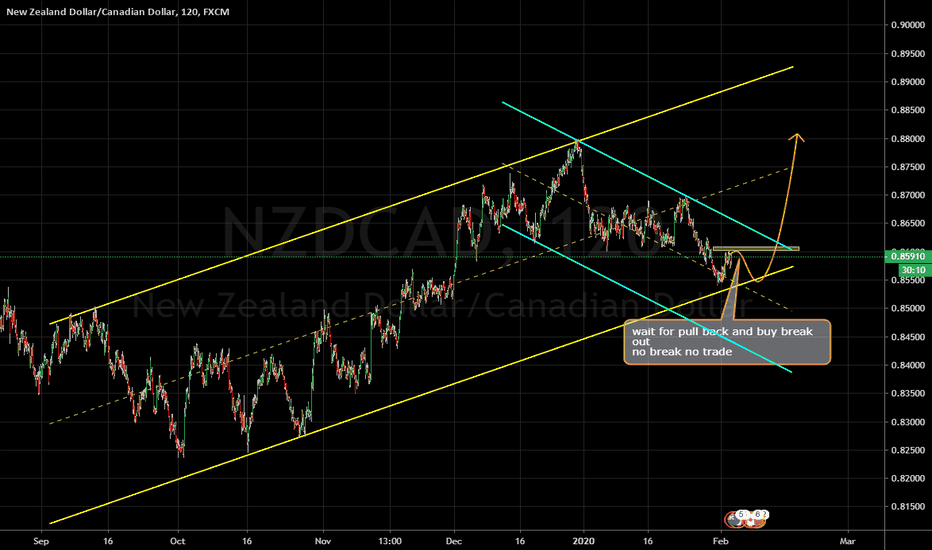The height and width of the screenshot is (550, 932).
Task: Click the 2020 date label on time axis
Action: 583,541
